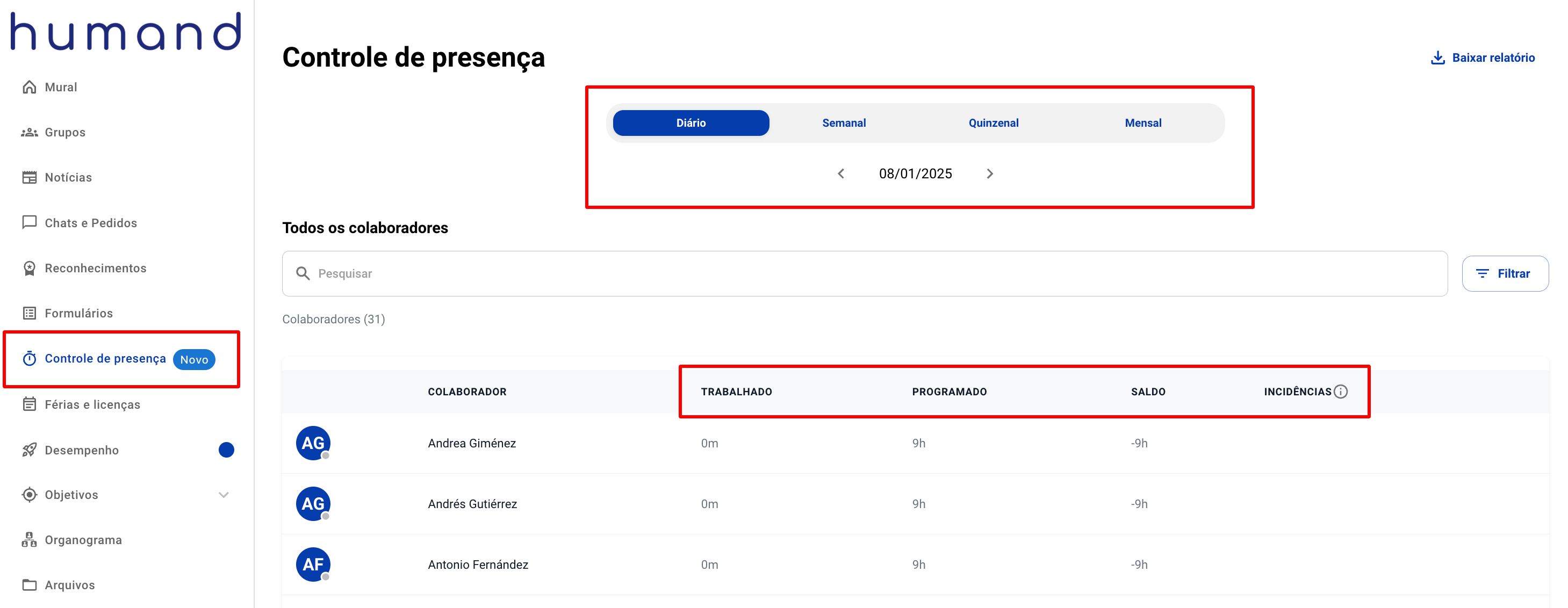This screenshot has height=608, width=1568.
Task: Select the Diário tab
Action: (x=691, y=123)
